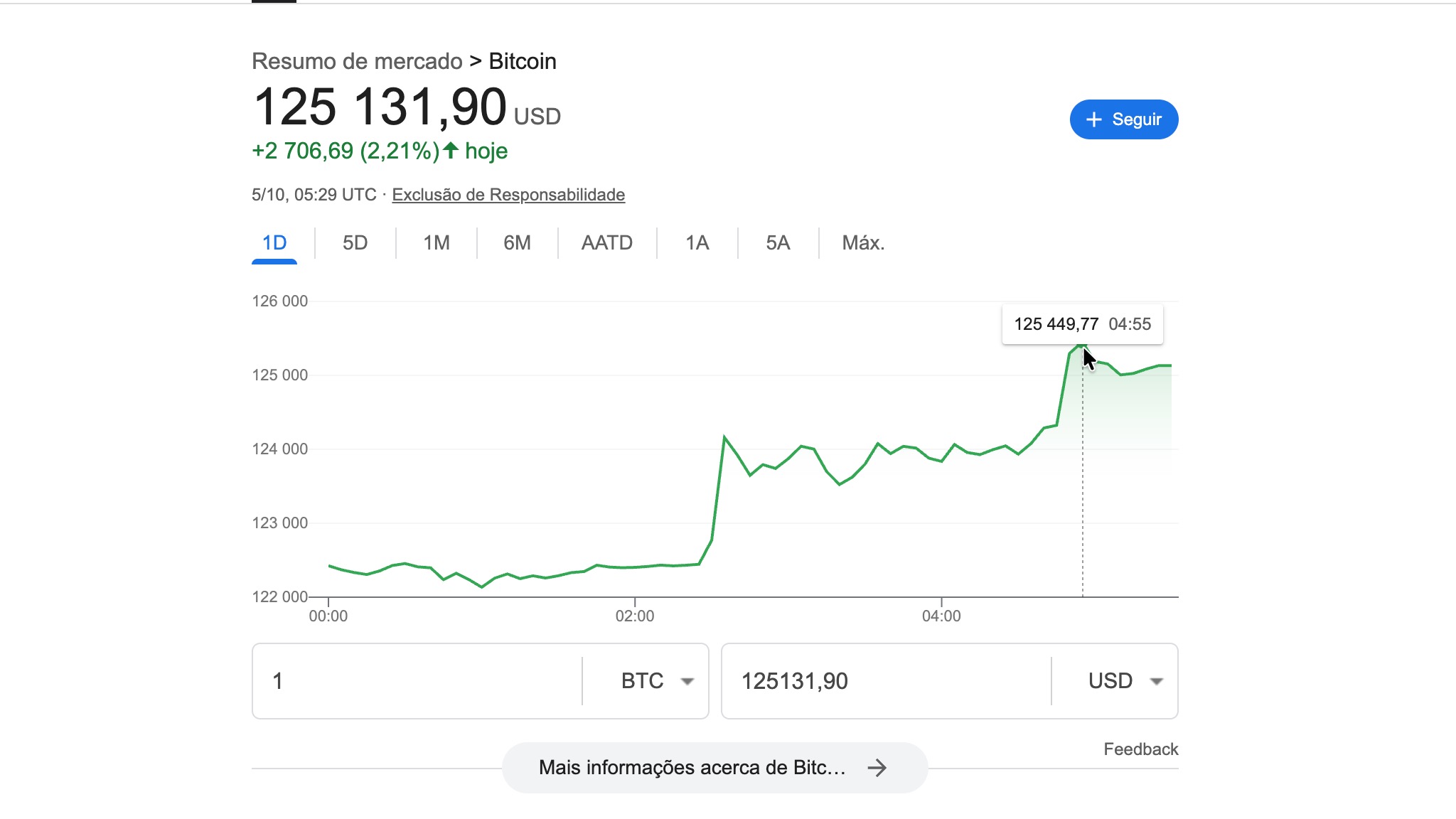Show the Máx. chart range
The width and height of the screenshot is (1456, 819).
[x=863, y=243]
